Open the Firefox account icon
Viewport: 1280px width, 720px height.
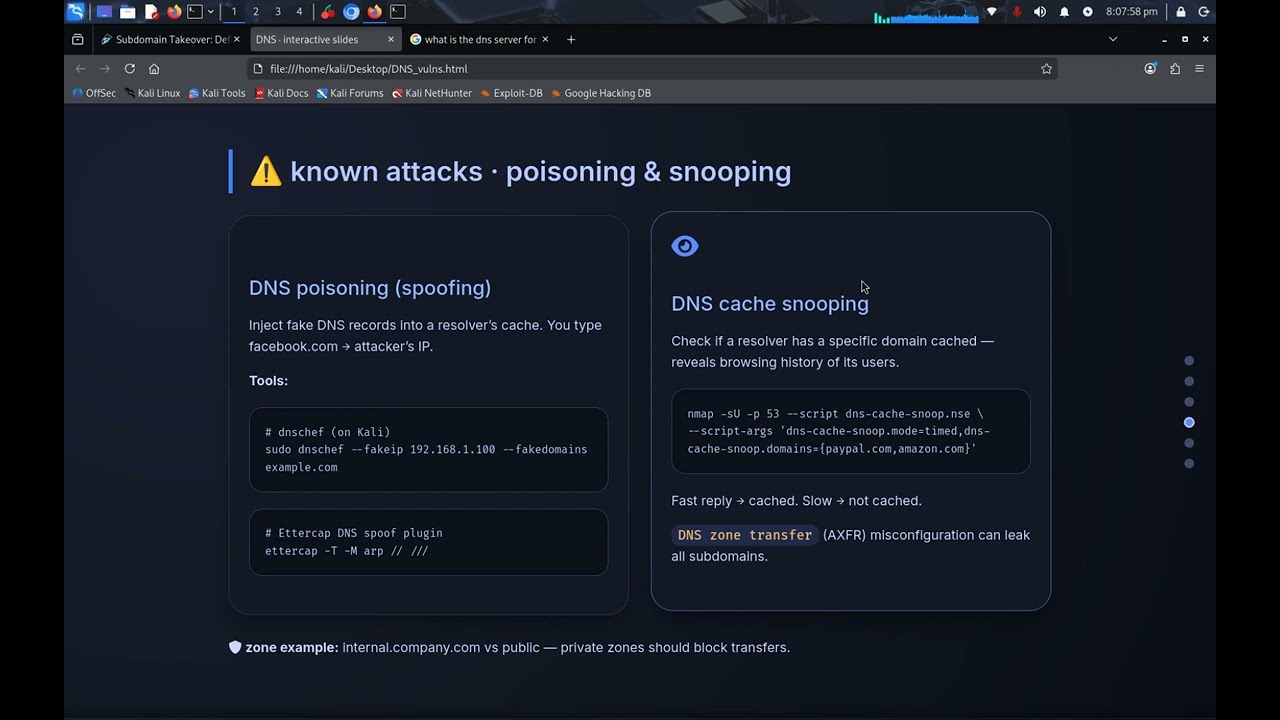1150,69
